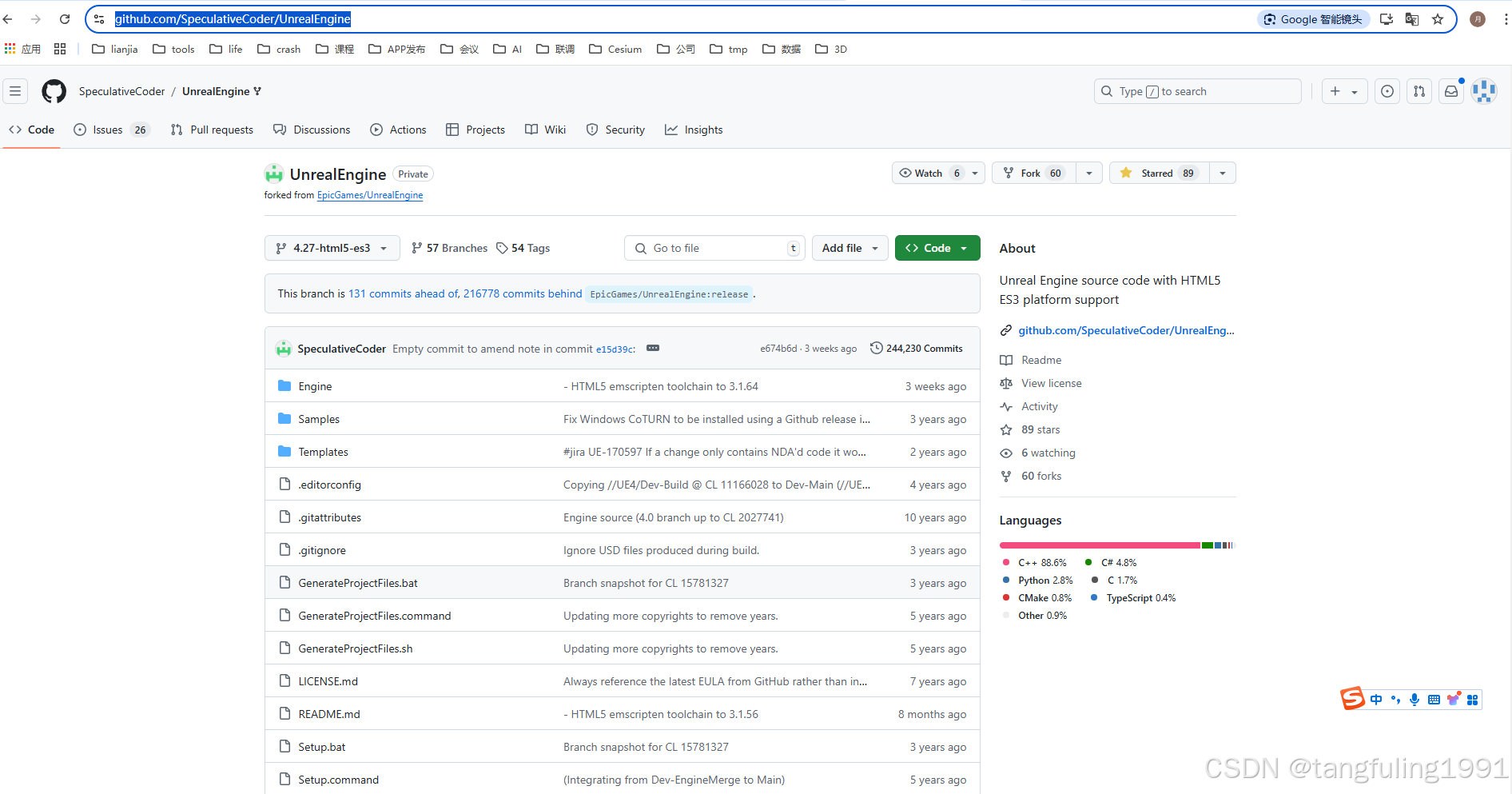Image resolution: width=1512 pixels, height=794 pixels.
Task: Open the hamburger navigation menu
Action: click(x=15, y=91)
